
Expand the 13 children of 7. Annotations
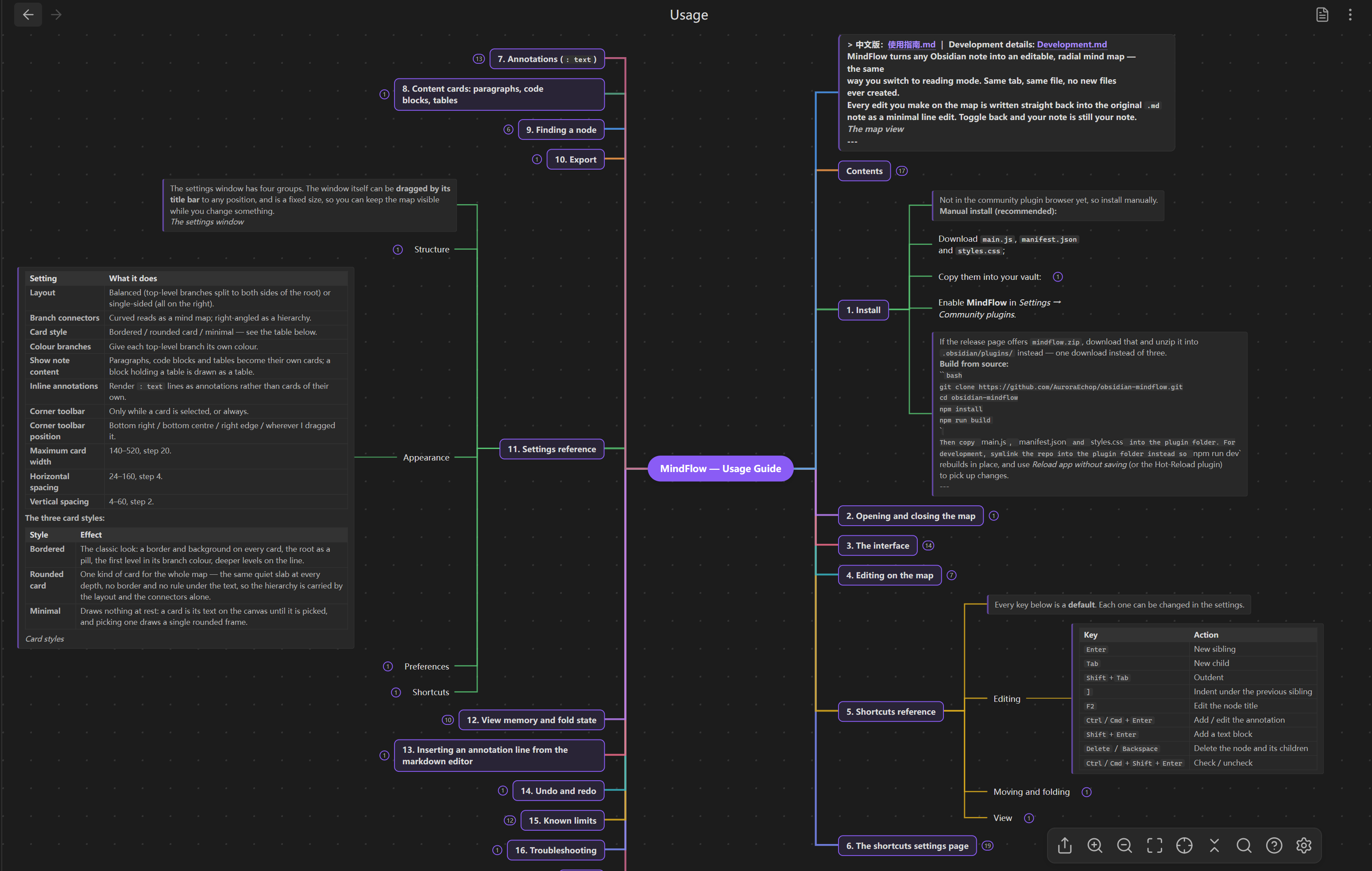click(479, 59)
